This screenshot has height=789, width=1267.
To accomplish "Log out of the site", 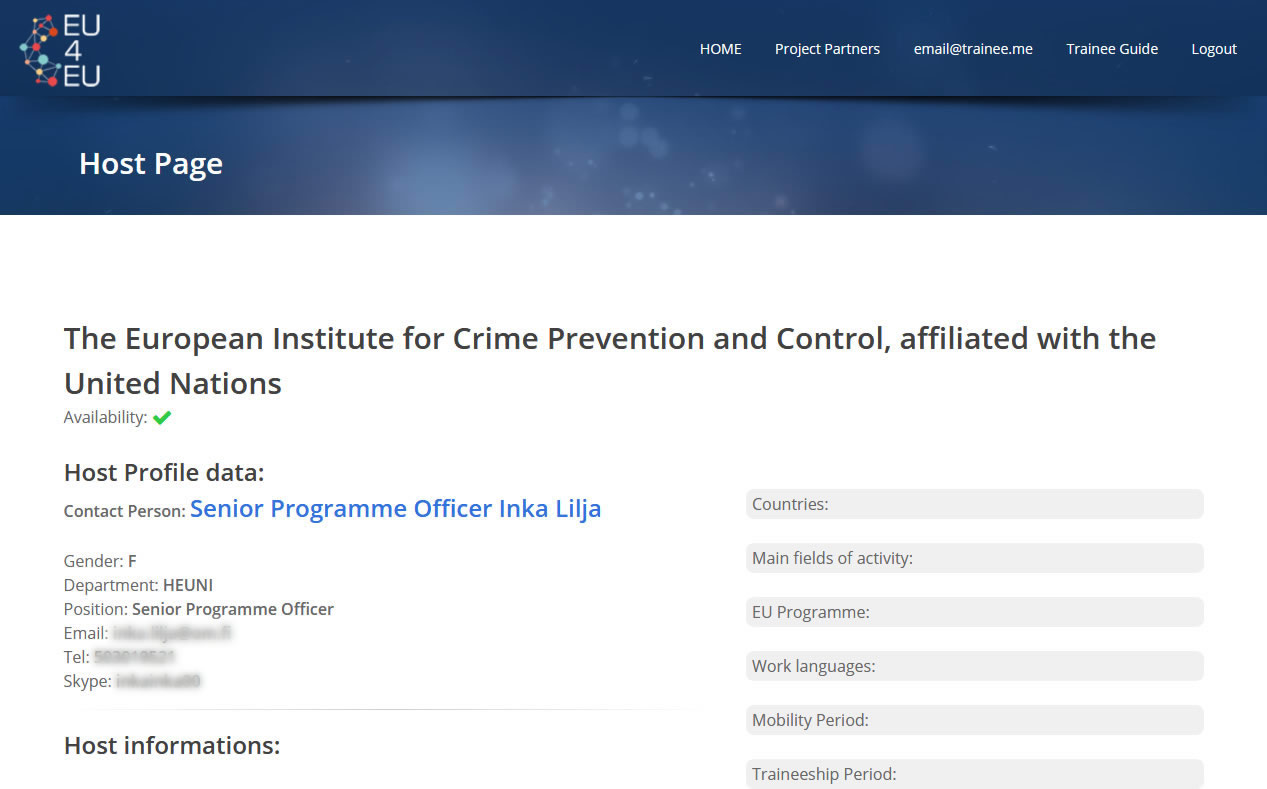I will 1214,49.
